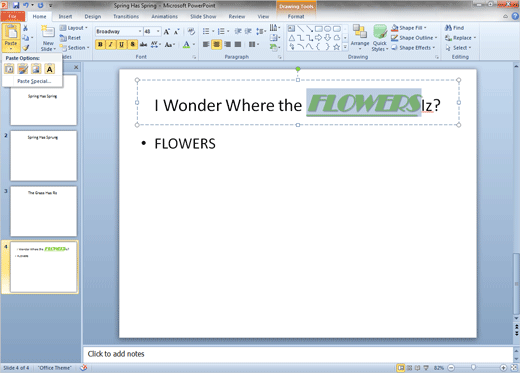Select the Left Brace shape
Viewport: 520px width, 373px height.
pos(318,47)
